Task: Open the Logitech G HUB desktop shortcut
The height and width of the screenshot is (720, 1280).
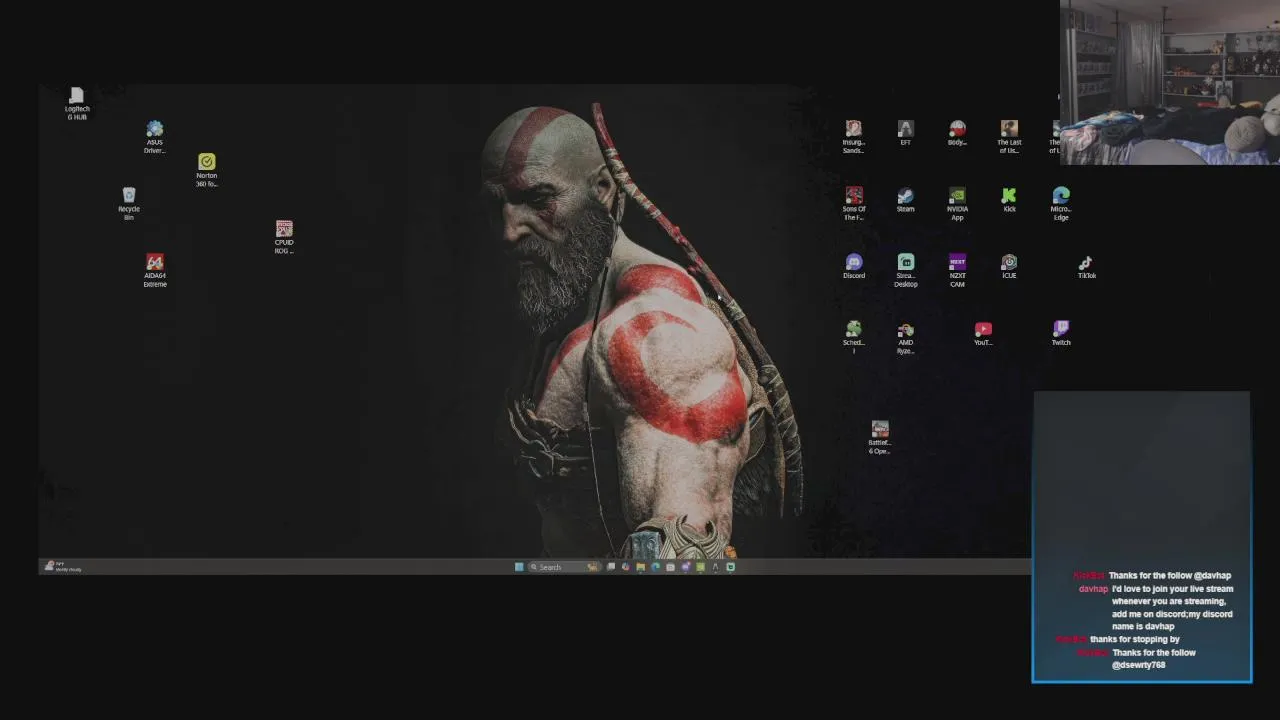Action: click(77, 104)
